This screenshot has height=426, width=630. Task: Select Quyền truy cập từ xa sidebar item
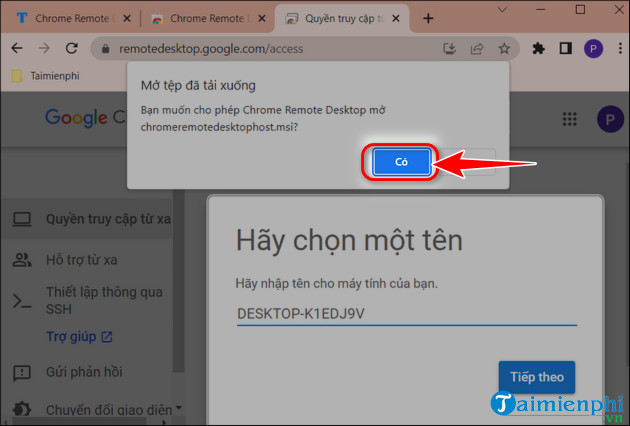coord(88,219)
